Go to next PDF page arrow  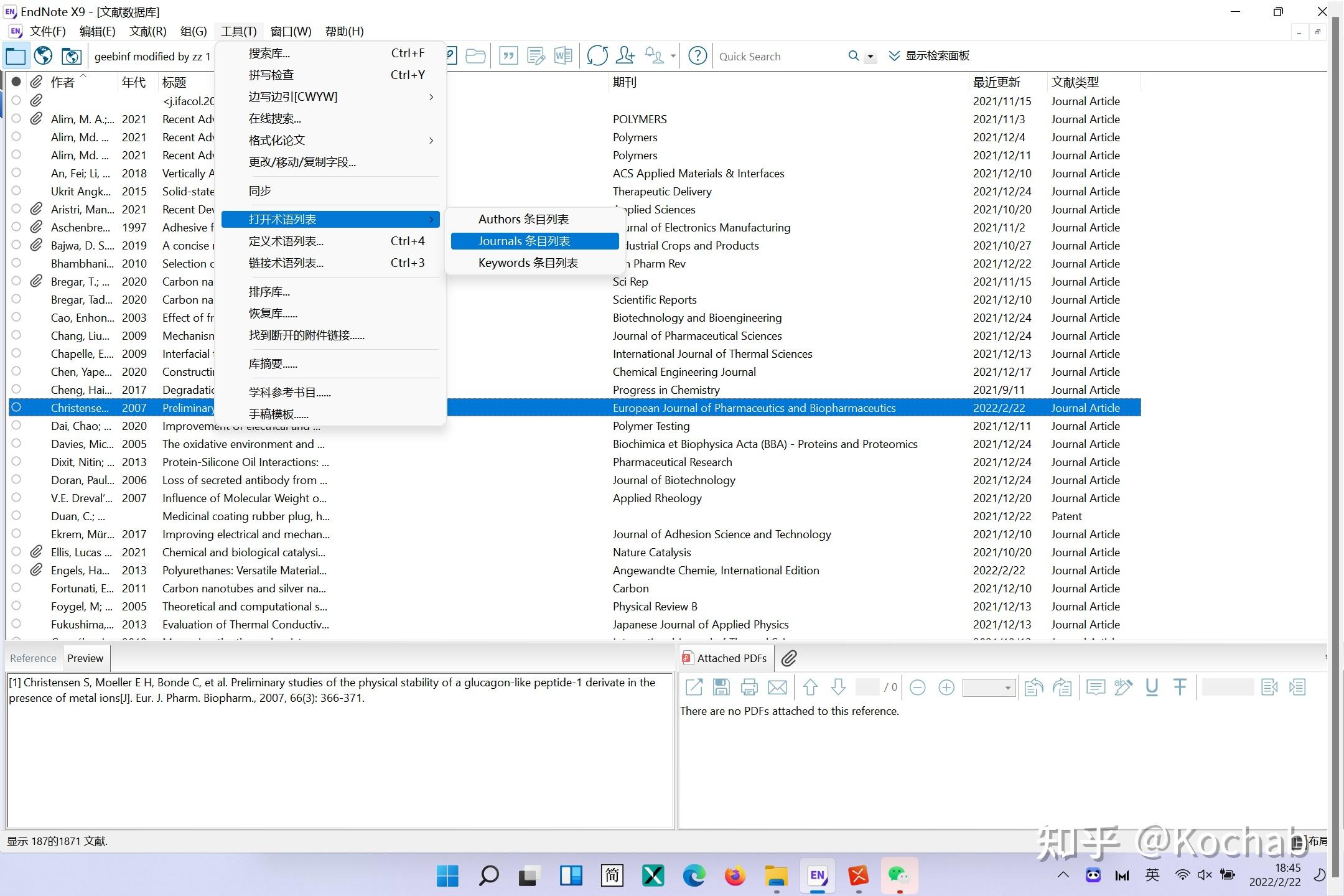click(838, 688)
